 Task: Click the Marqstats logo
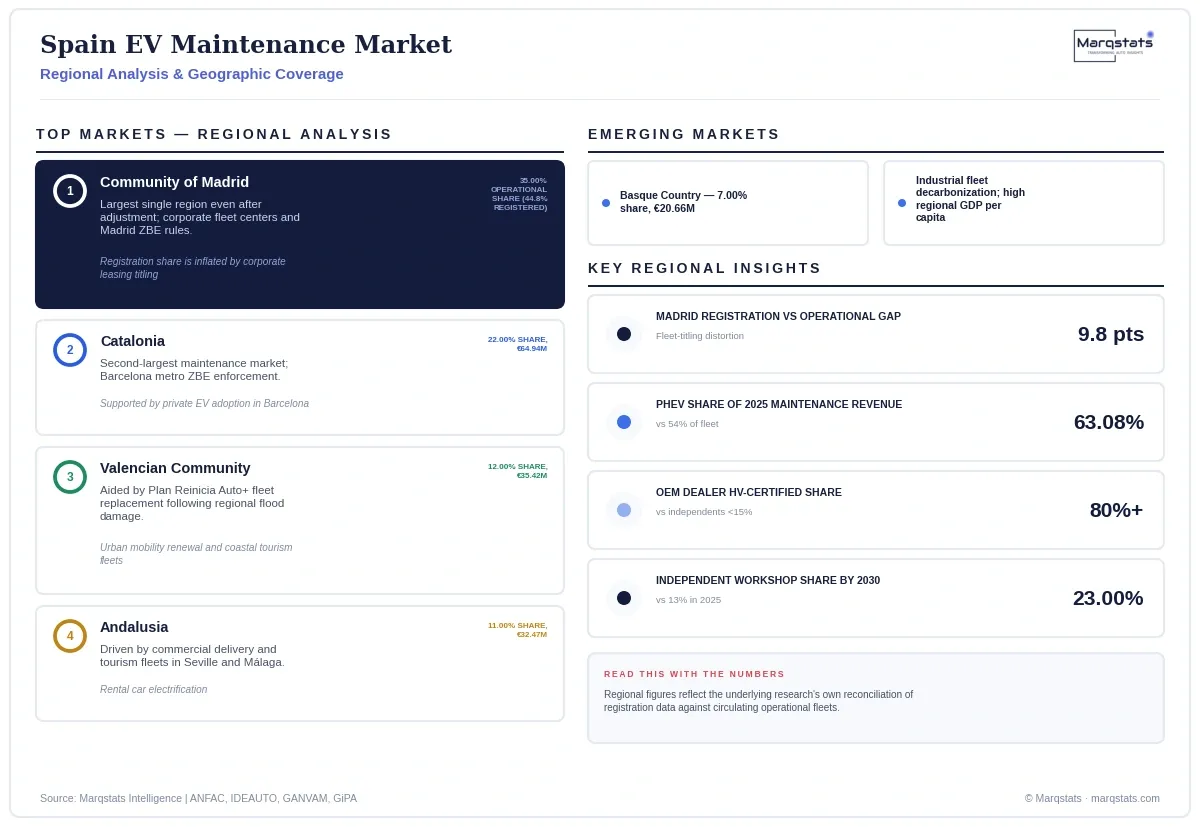1114,45
